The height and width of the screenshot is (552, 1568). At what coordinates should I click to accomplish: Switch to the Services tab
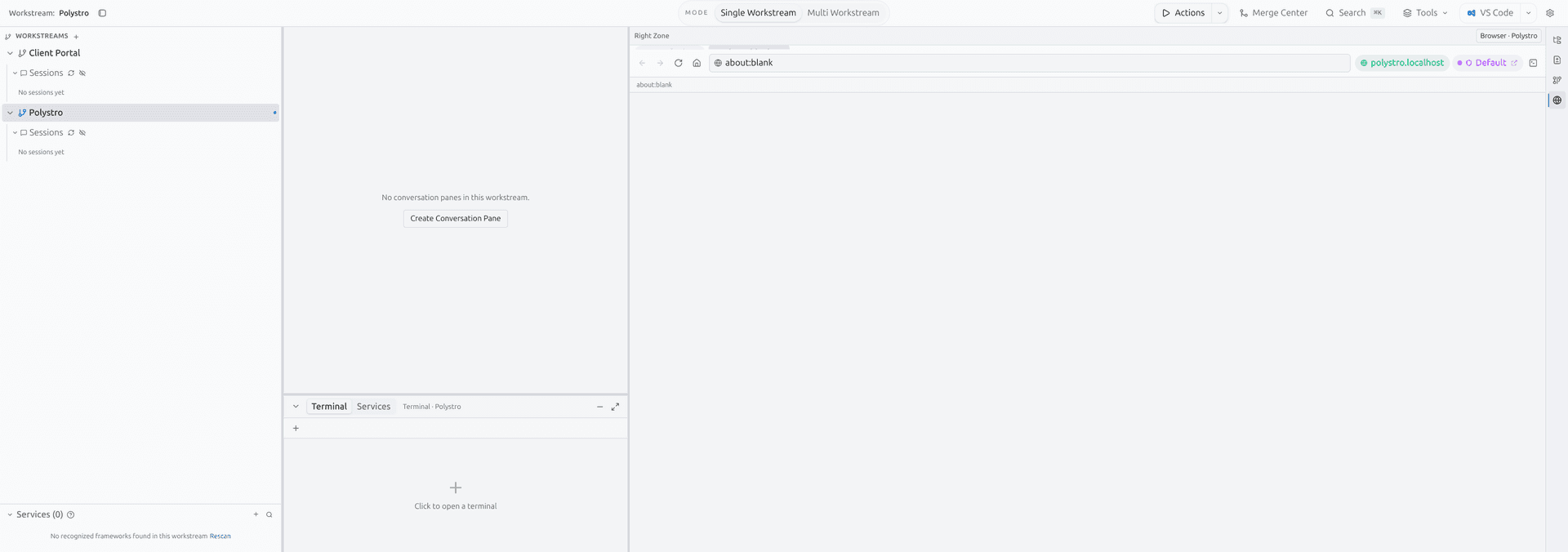coord(373,407)
